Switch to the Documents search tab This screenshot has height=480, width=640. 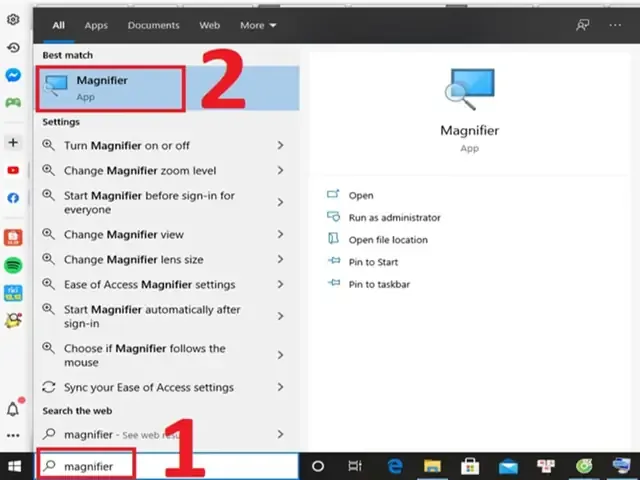154,25
